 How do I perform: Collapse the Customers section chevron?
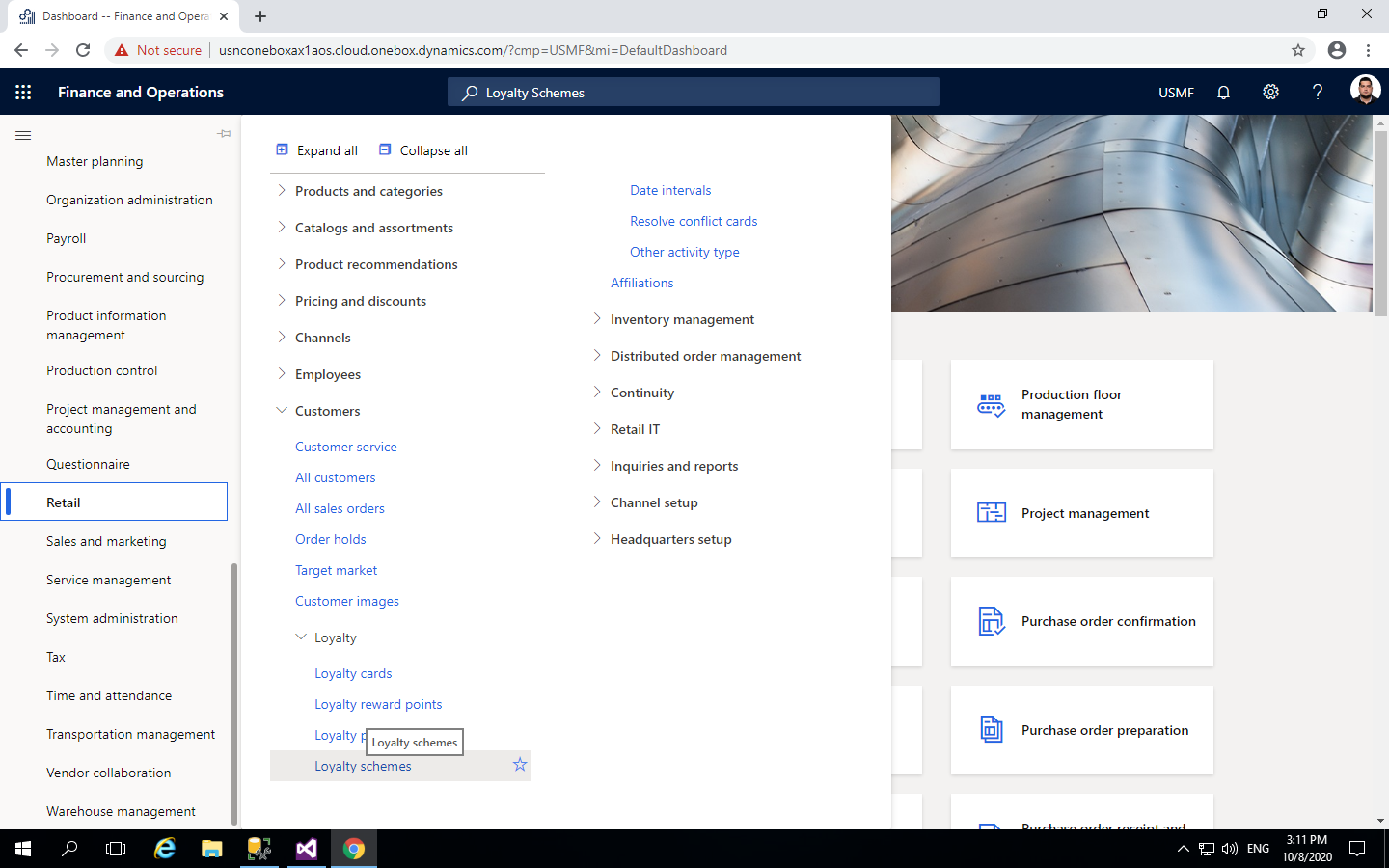[x=281, y=410]
